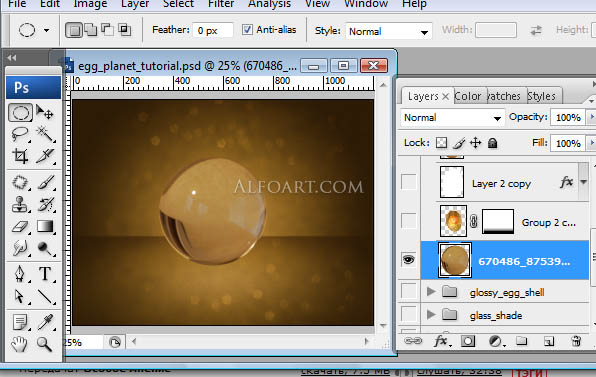
Task: Select the Dodge tool
Action: click(45, 248)
